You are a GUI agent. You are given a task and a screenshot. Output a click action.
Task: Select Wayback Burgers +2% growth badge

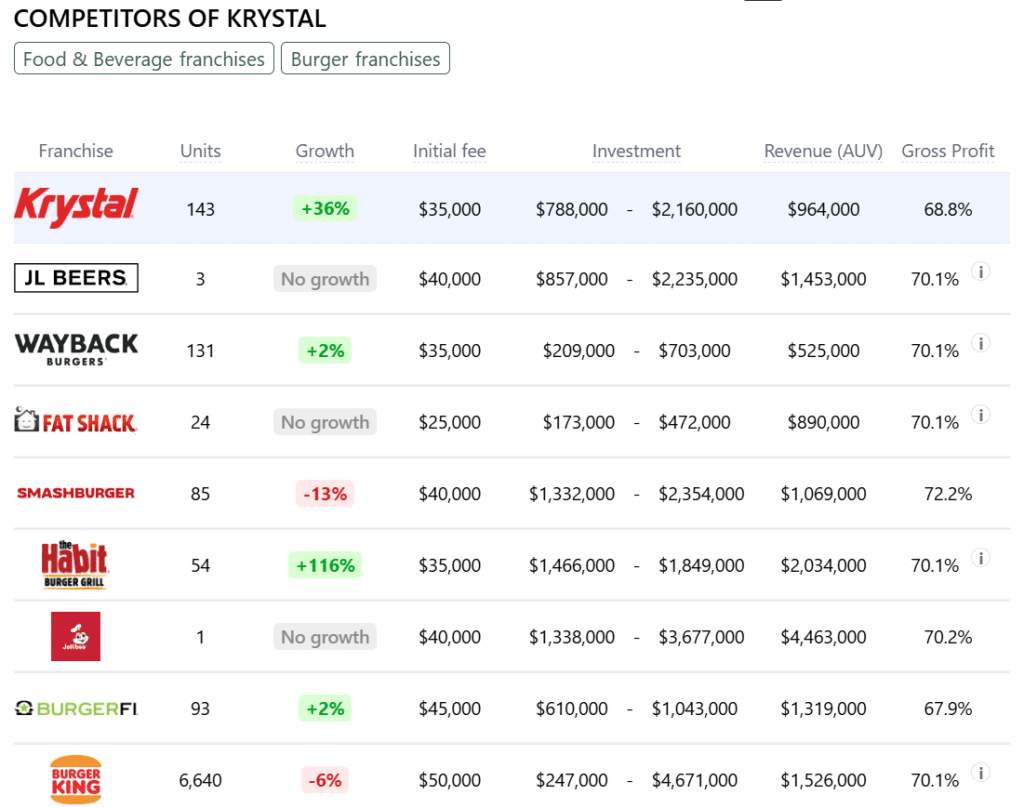click(x=325, y=351)
